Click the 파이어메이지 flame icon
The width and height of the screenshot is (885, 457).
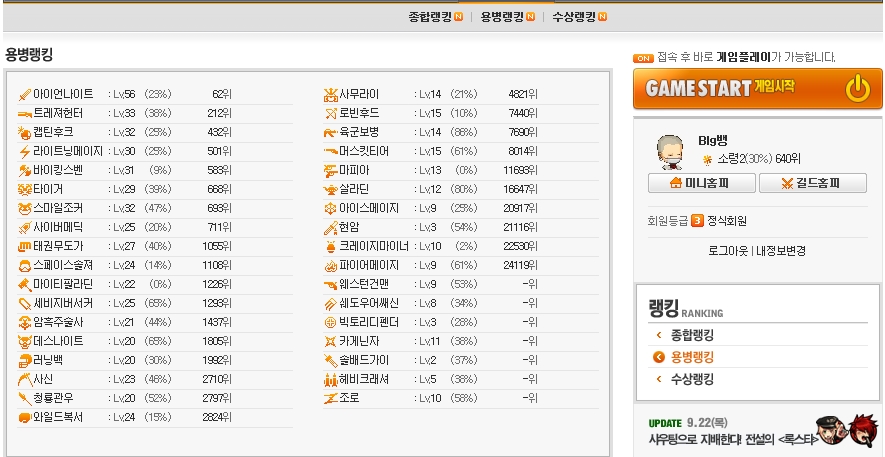(x=331, y=266)
